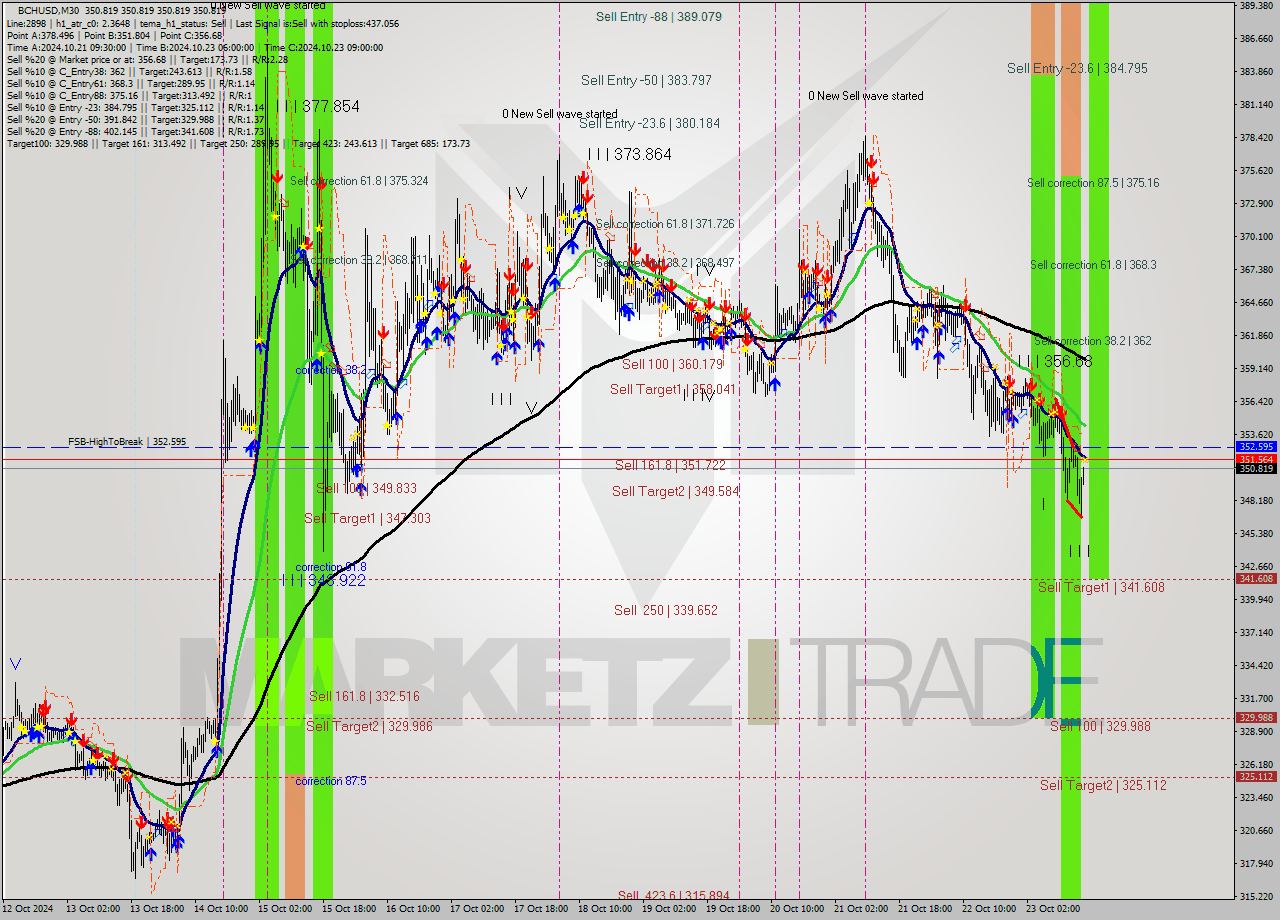Click the 'Sell Target1 | 347.303' label
The height and width of the screenshot is (920, 1280).
point(367,518)
